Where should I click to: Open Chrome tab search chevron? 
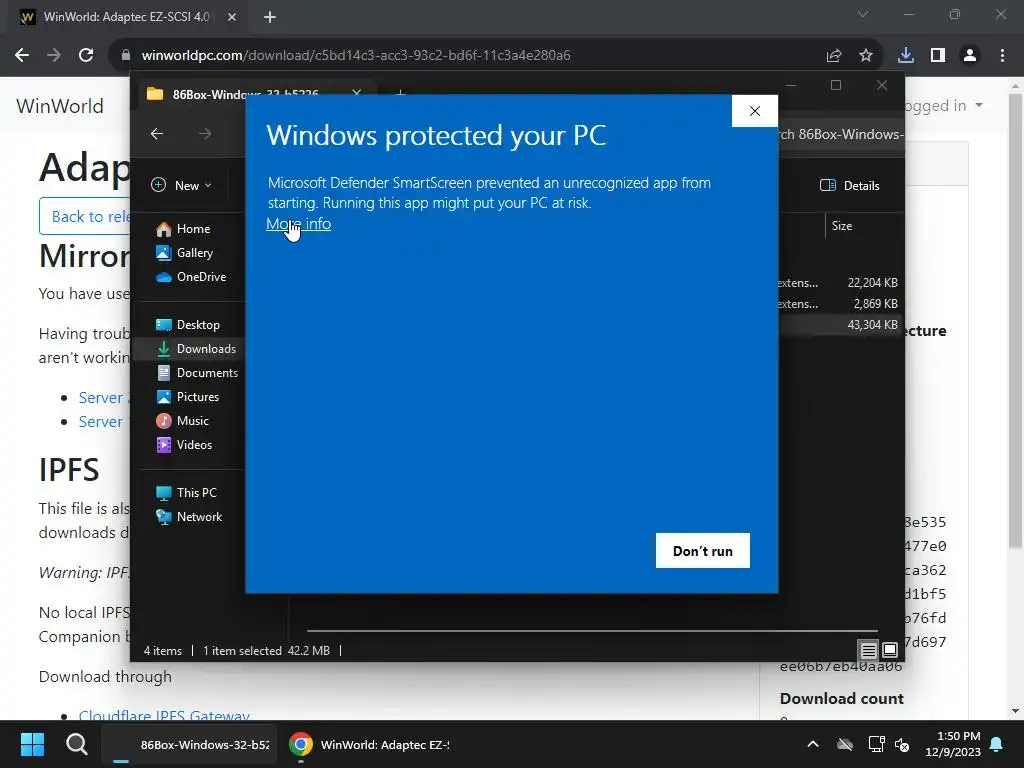pos(863,14)
